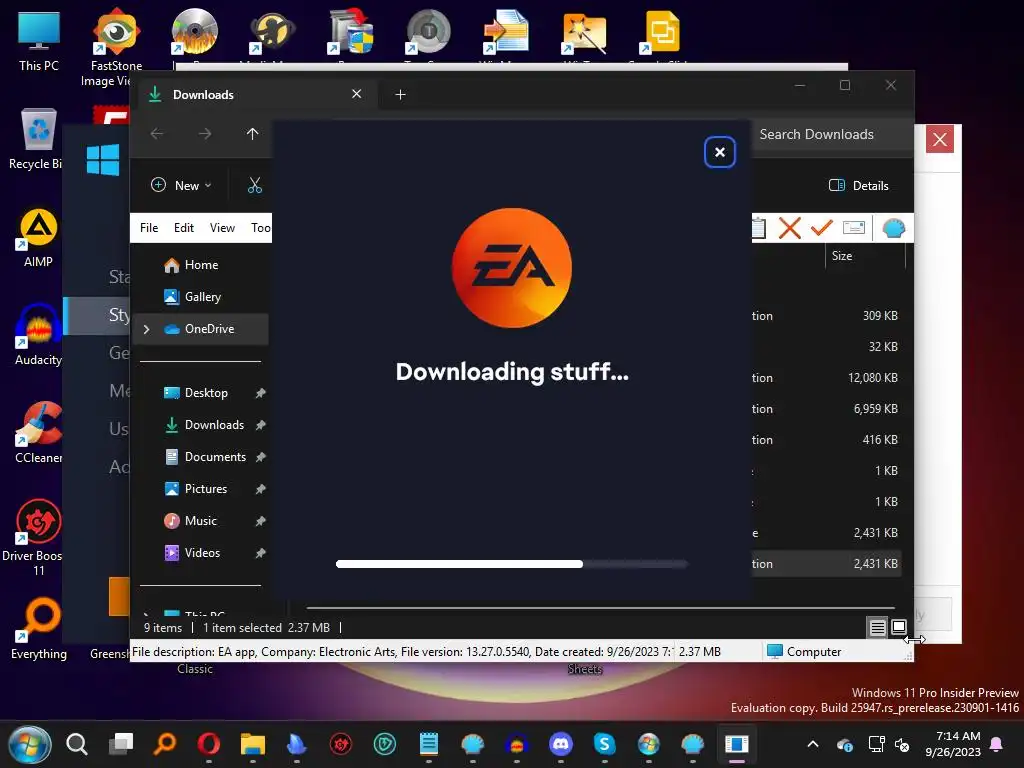Screen dimensions: 1024x768
Task: Toggle the Details pane button
Action: coord(858,185)
